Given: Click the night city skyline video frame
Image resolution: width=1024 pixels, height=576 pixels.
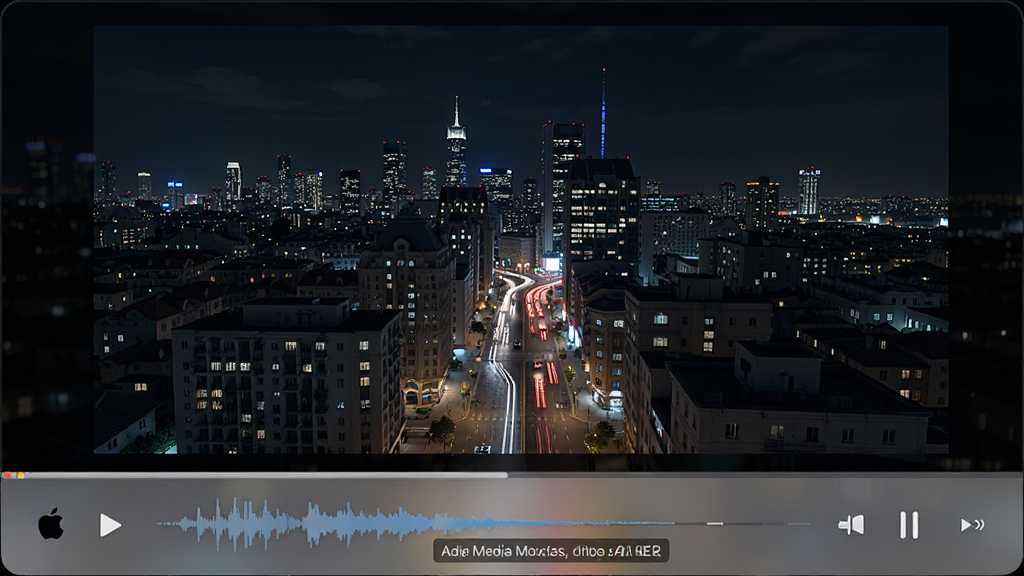Looking at the screenshot, I should 520,240.
